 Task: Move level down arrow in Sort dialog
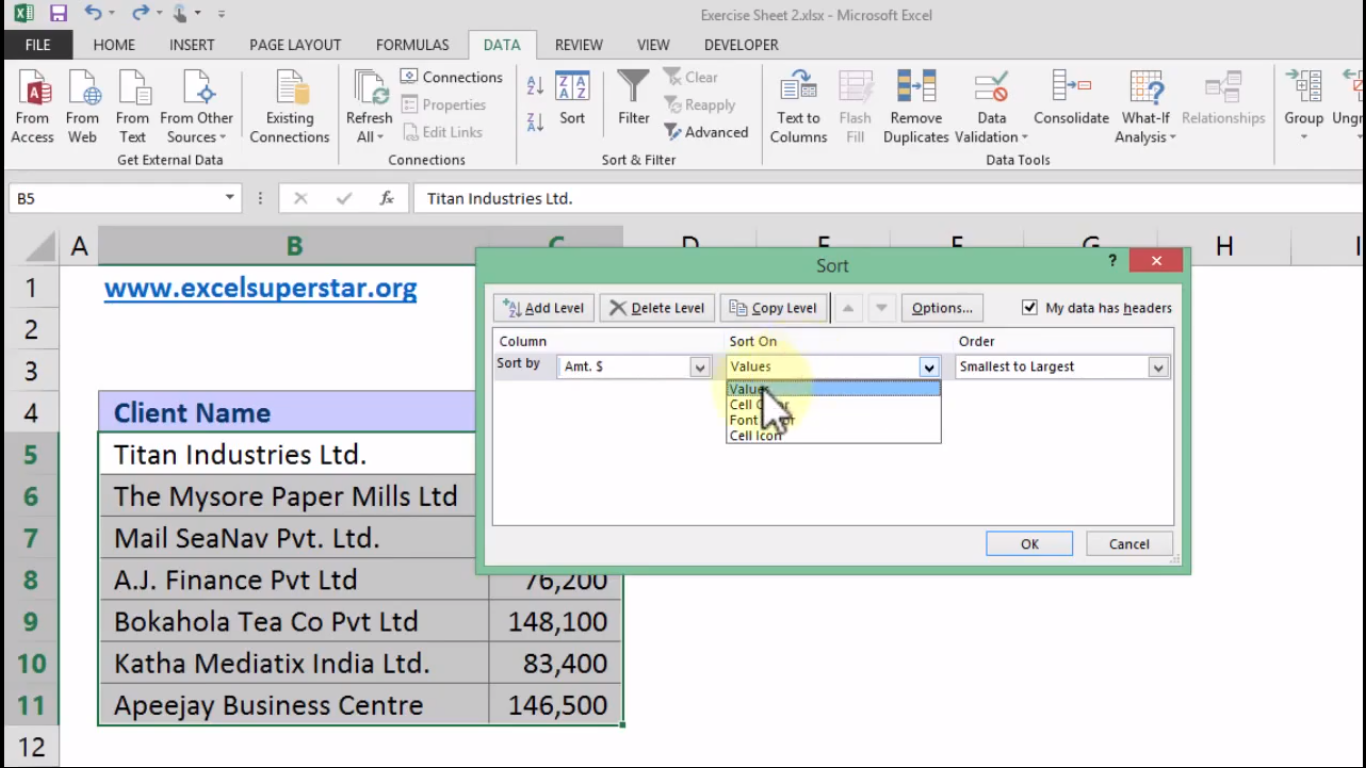coord(881,308)
